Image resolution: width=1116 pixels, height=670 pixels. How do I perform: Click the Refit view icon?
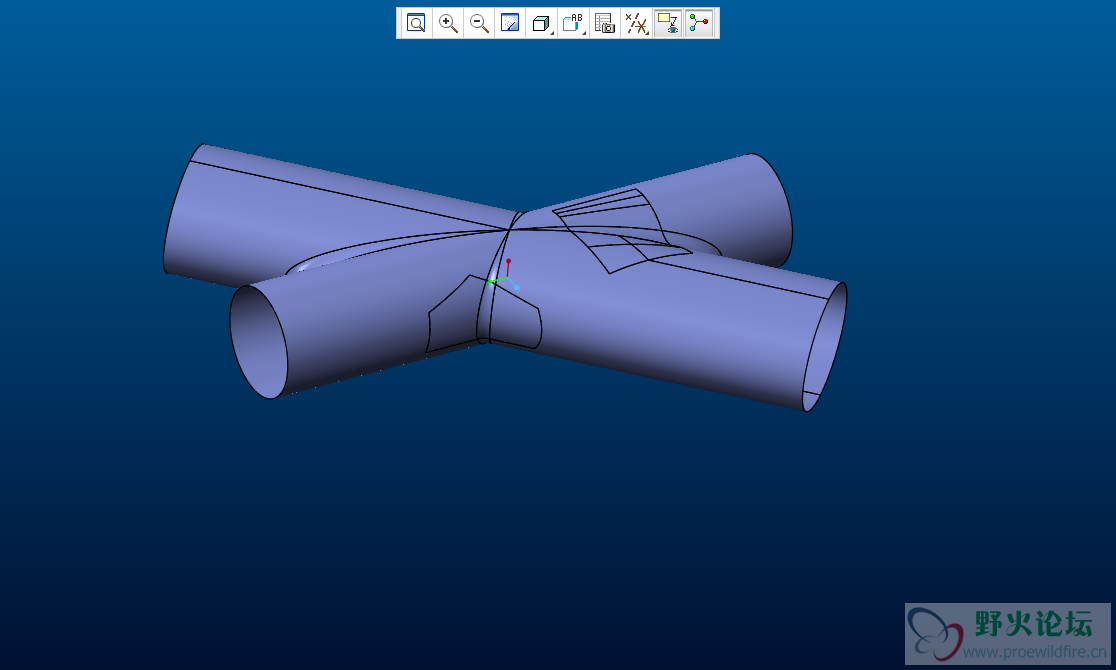(416, 23)
